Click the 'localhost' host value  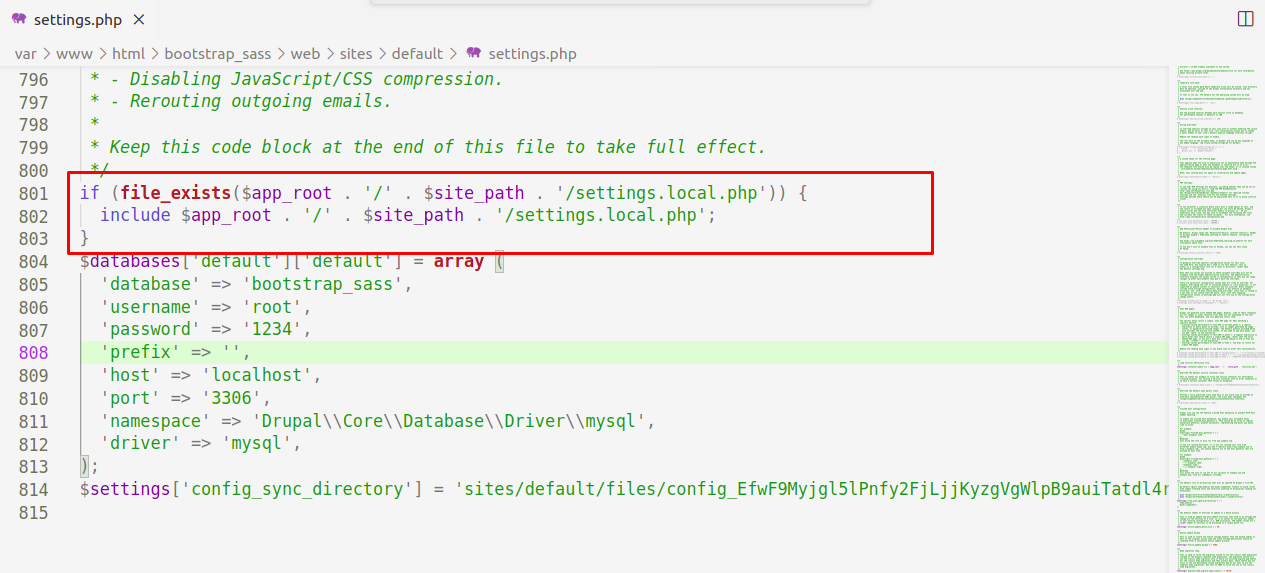point(256,375)
